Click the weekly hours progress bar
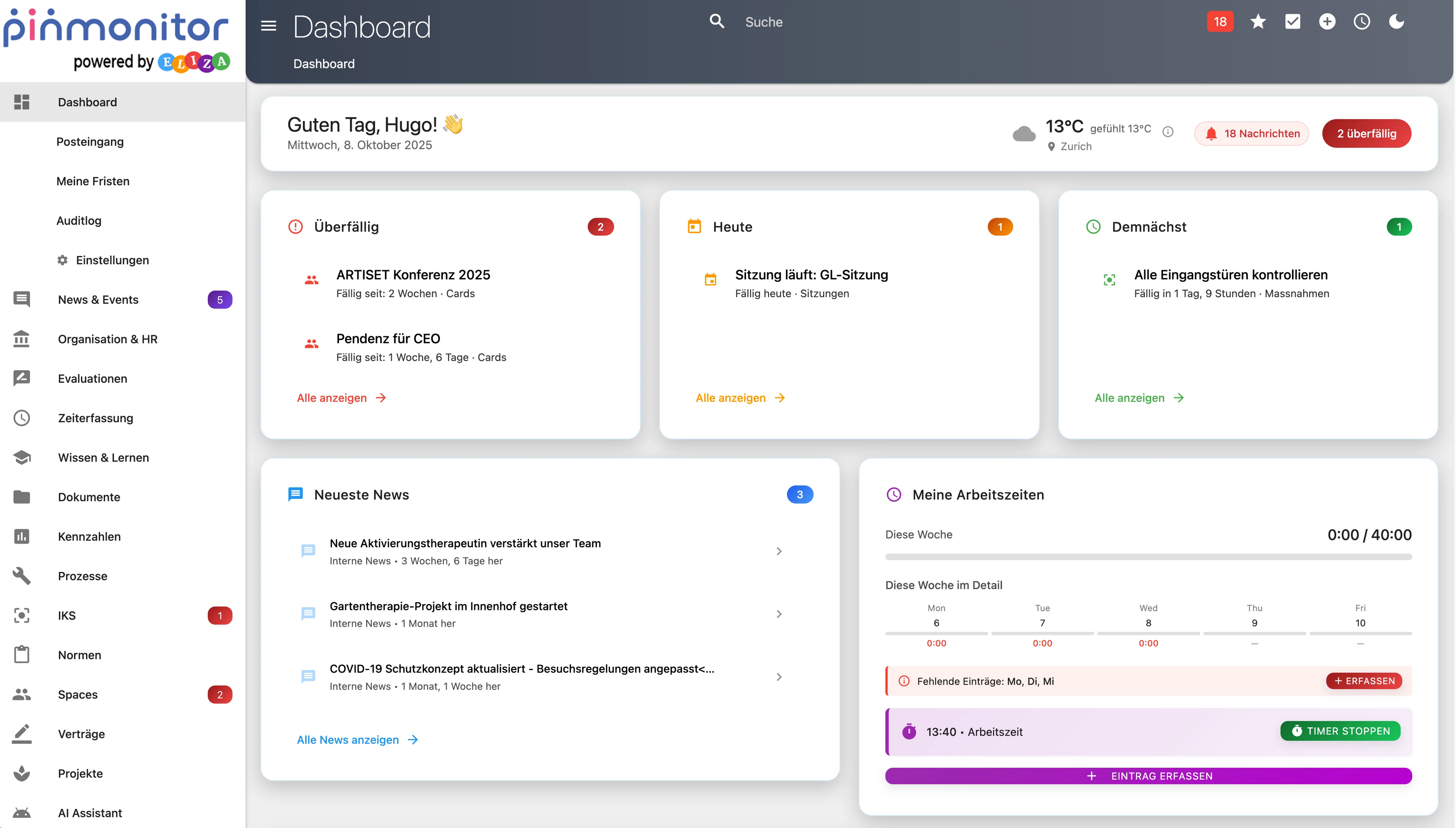1456x828 pixels. [1148, 556]
